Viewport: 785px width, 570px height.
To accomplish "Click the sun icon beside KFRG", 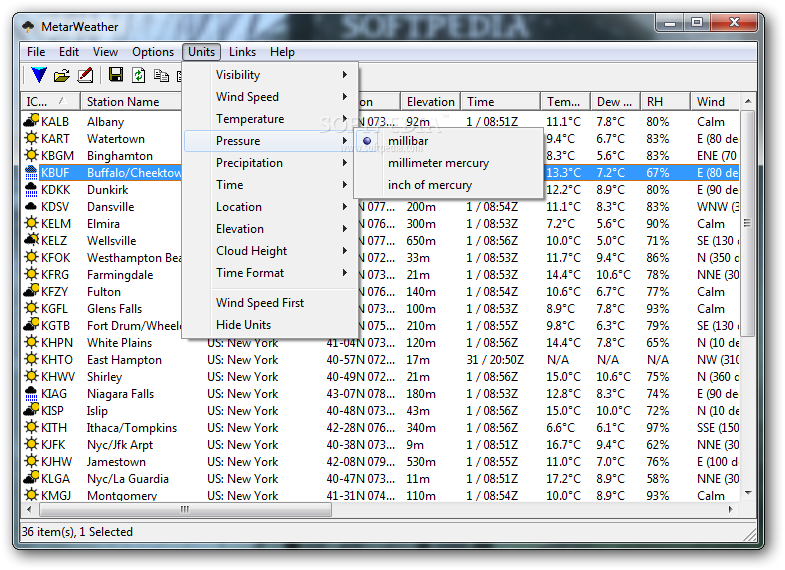I will point(31,274).
